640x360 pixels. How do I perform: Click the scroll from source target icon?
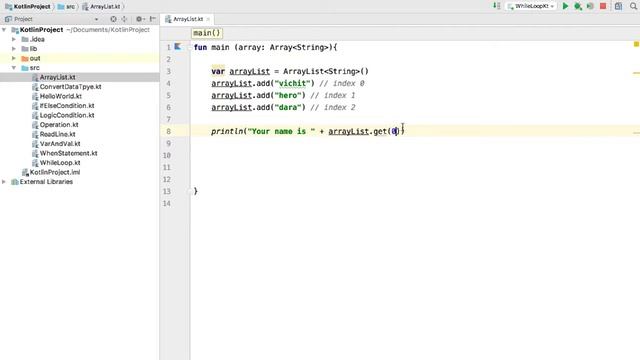pos(113,19)
